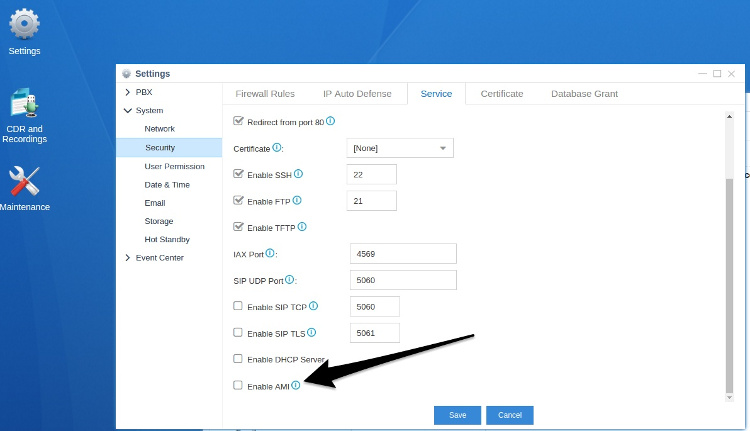Select the Service tab
Screen dimensions: 750x431
click(436, 94)
